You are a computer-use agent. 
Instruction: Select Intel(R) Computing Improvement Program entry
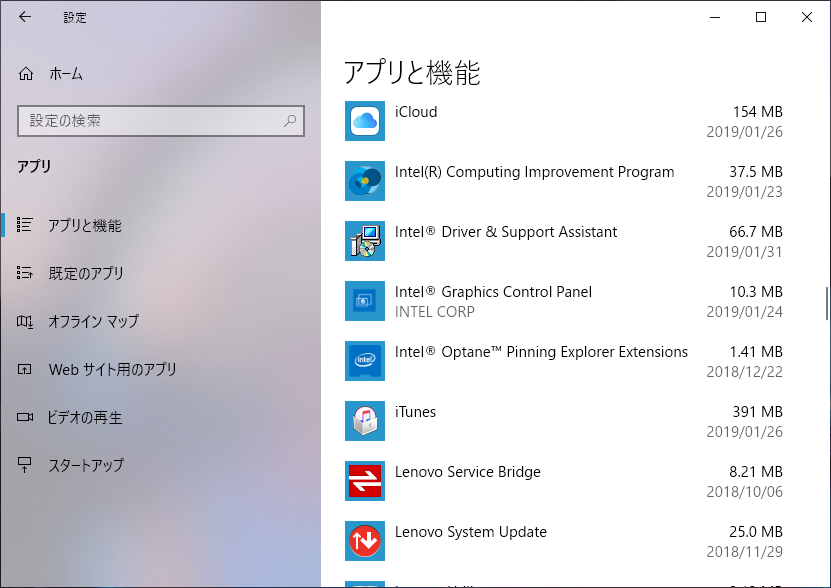coord(534,172)
